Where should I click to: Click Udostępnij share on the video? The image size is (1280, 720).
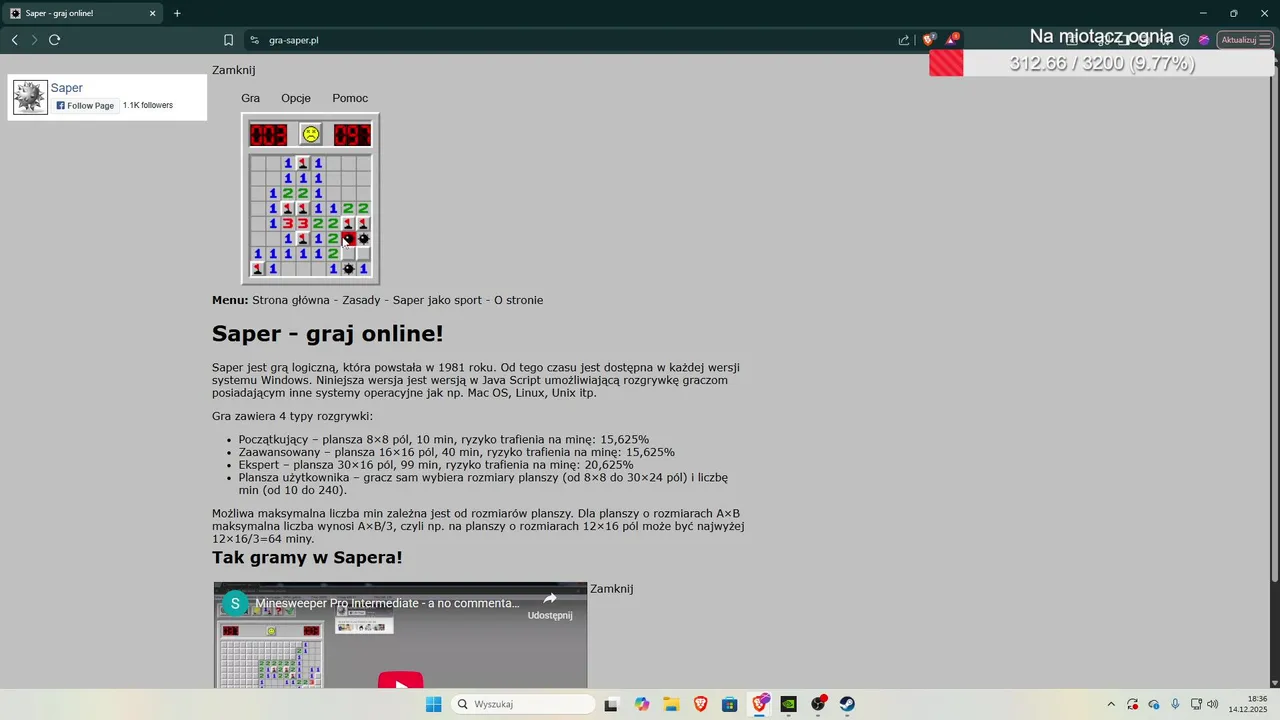click(x=550, y=606)
